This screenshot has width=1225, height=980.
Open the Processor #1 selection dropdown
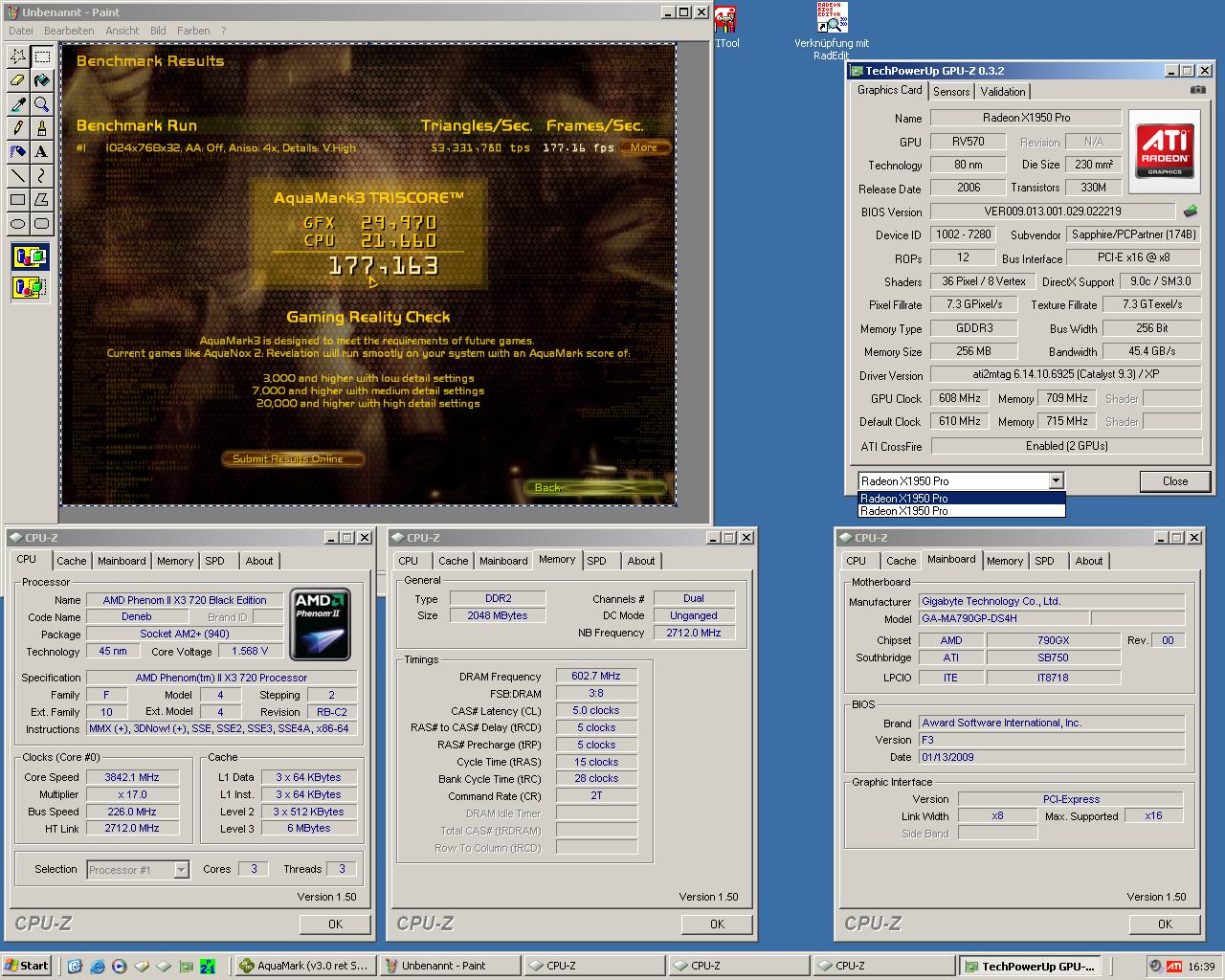click(181, 870)
